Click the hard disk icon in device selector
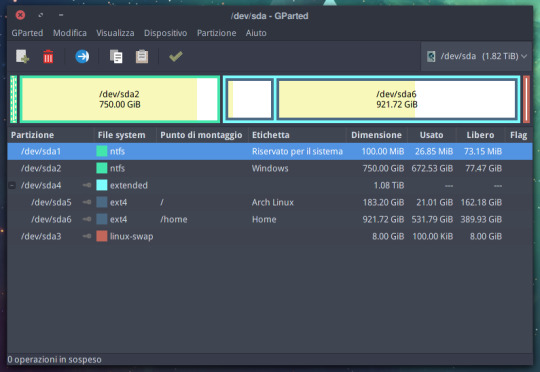This screenshot has height=372, width=540. [x=431, y=56]
